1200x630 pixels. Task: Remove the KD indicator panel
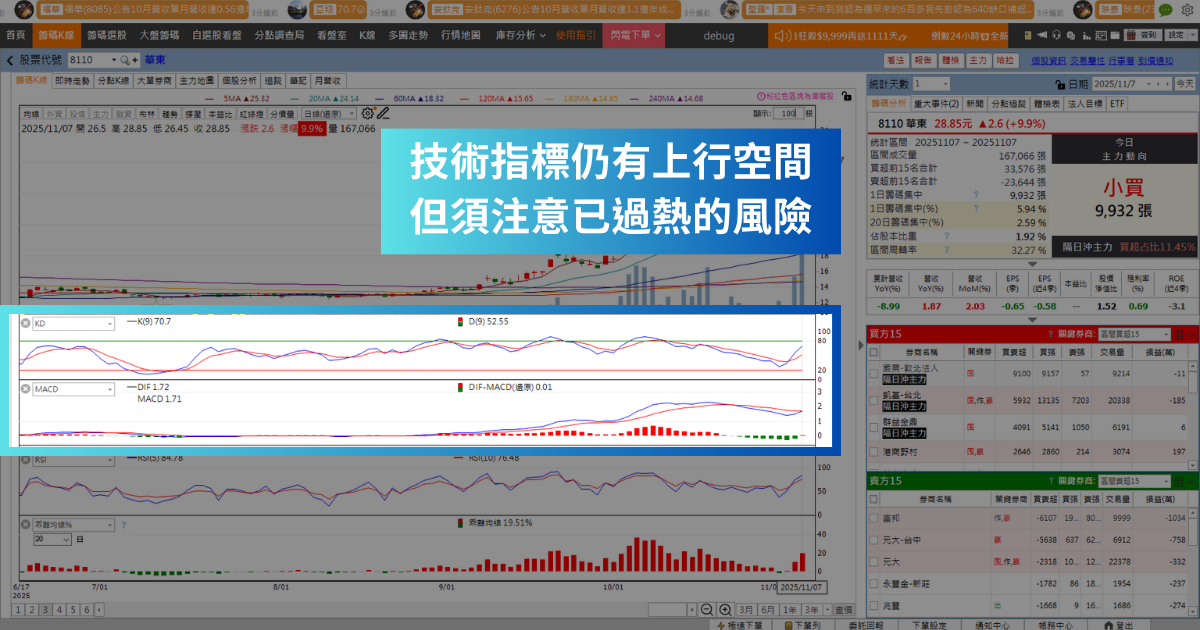(26, 324)
